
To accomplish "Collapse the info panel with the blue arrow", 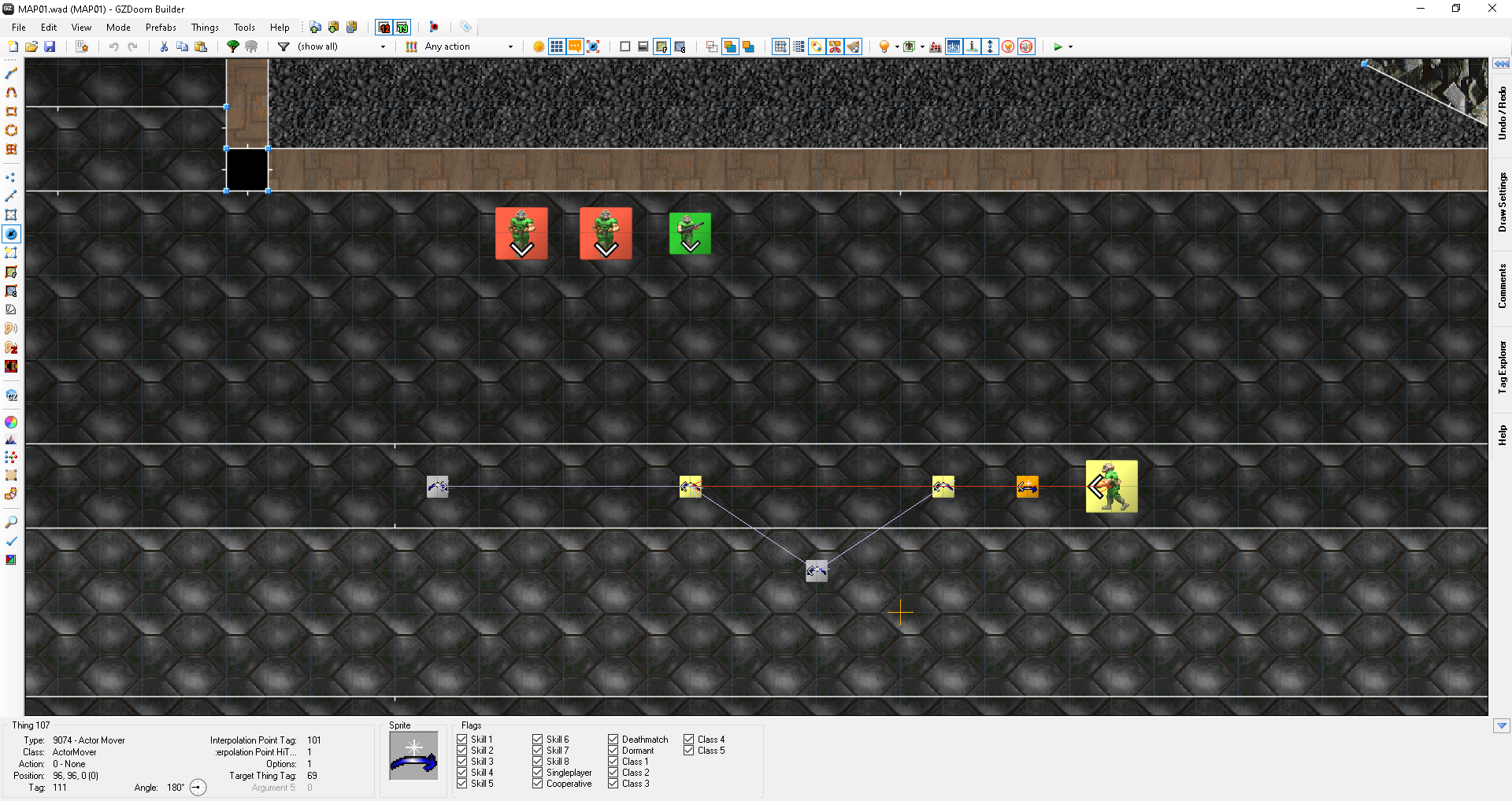I will [x=1502, y=725].
